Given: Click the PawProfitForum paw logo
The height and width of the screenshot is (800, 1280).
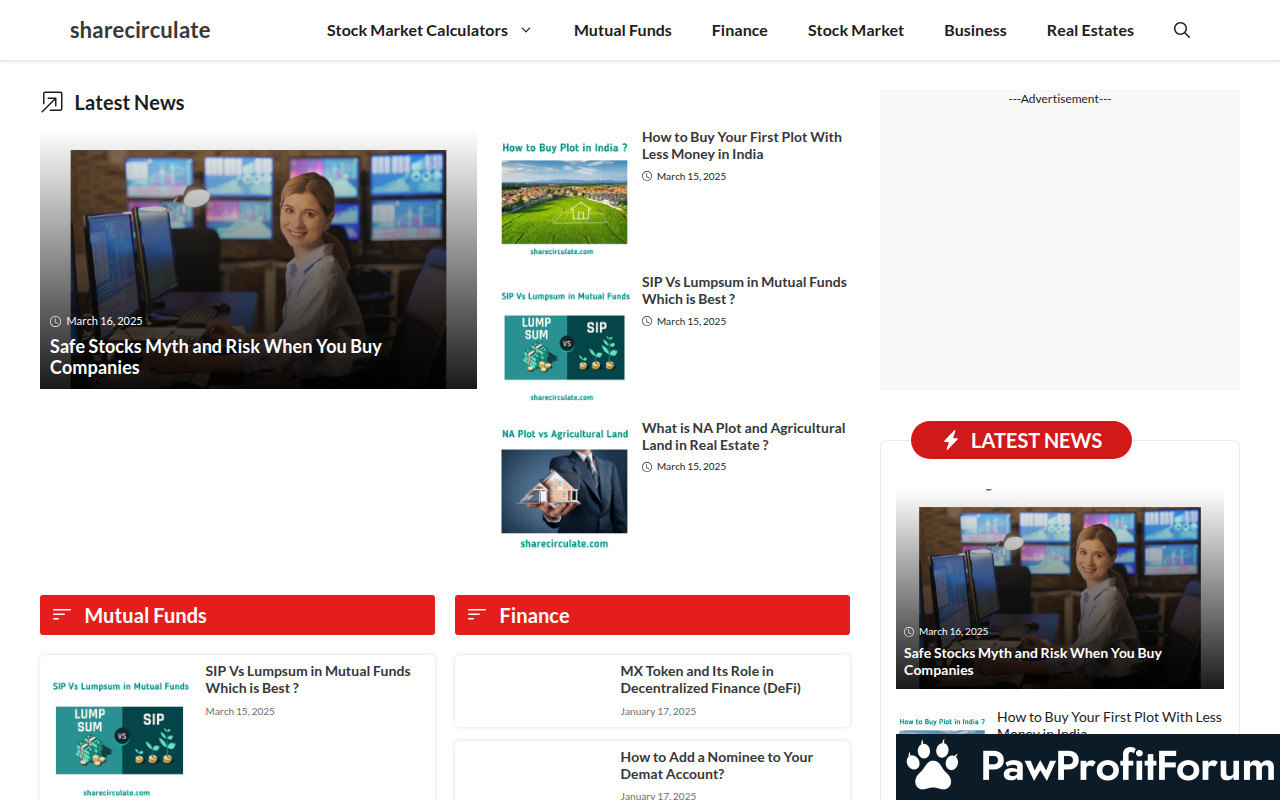Looking at the screenshot, I should point(932,767).
